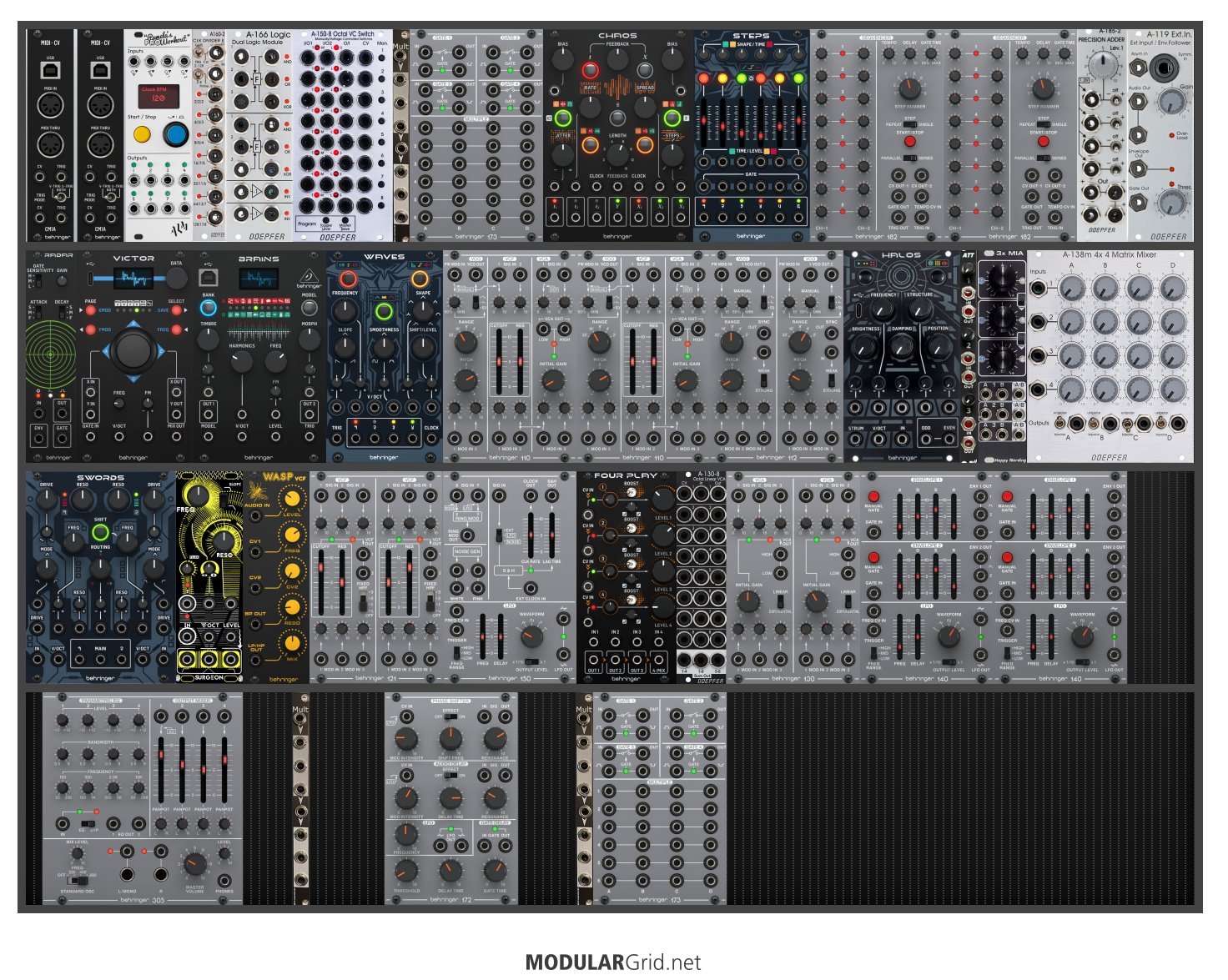Click the Master Volume knob on the 305
The height and width of the screenshot is (980, 1228).
coord(194,864)
